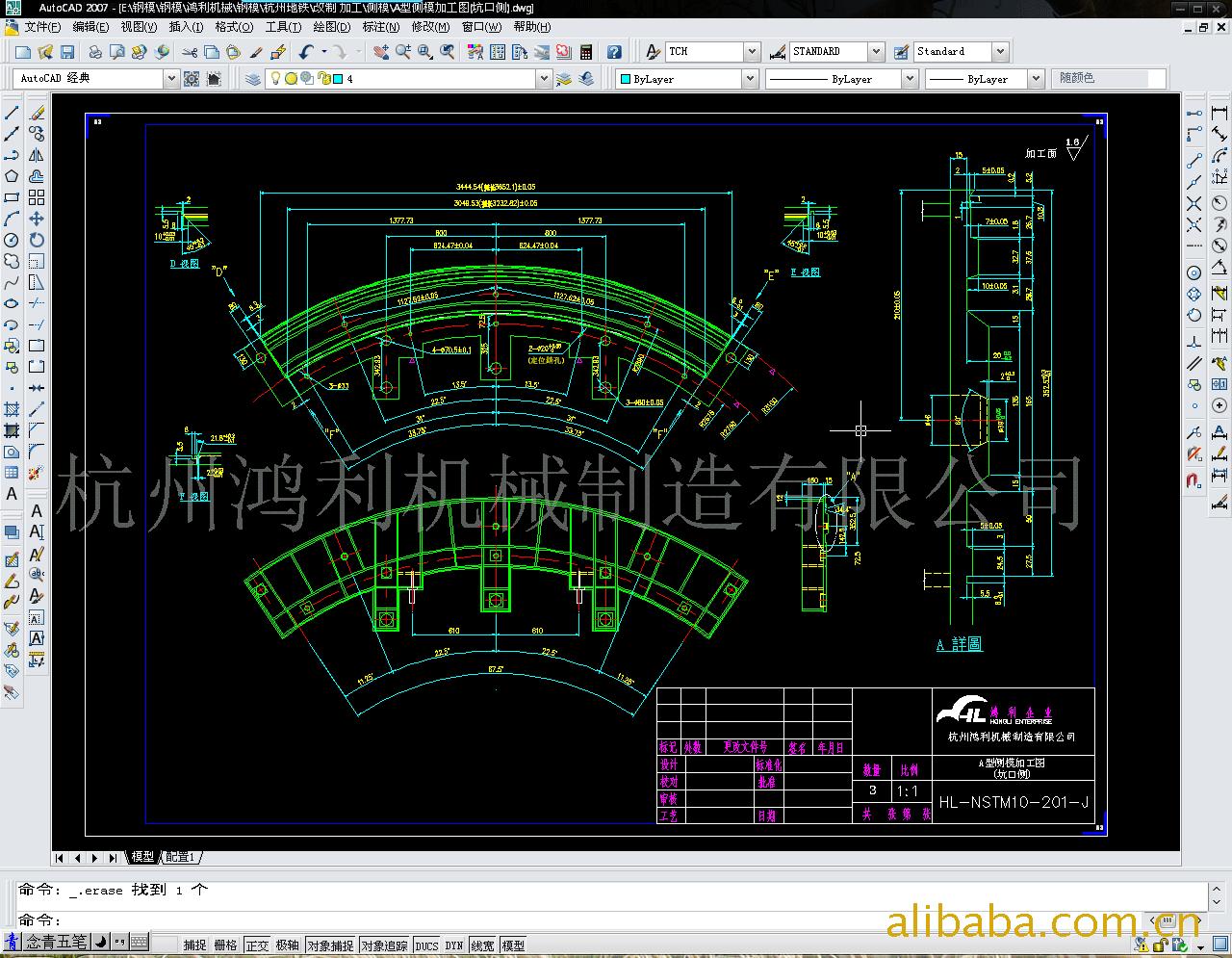Open the STANDARD dimension style dropdown
Image resolution: width=1232 pixels, height=958 pixels.
coord(876,52)
